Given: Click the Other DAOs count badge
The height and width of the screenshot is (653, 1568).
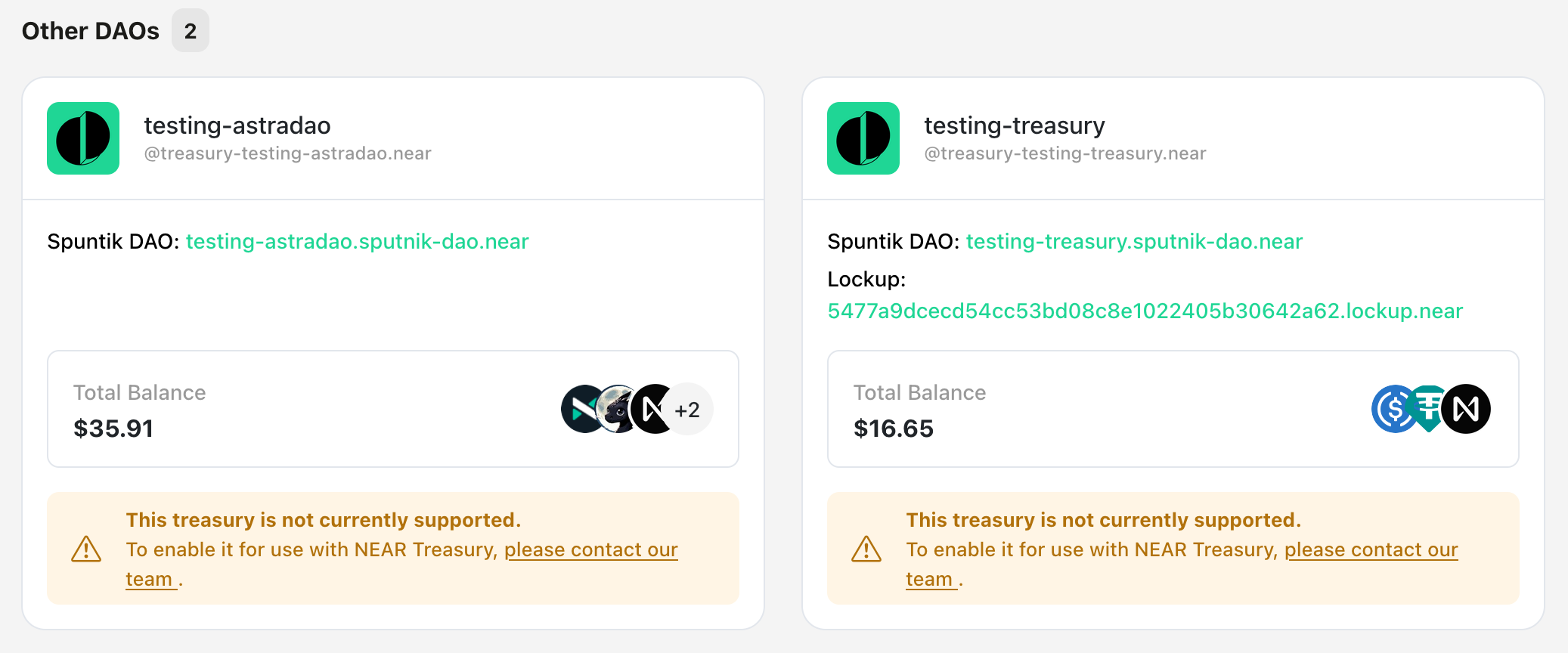Looking at the screenshot, I should point(191,31).
